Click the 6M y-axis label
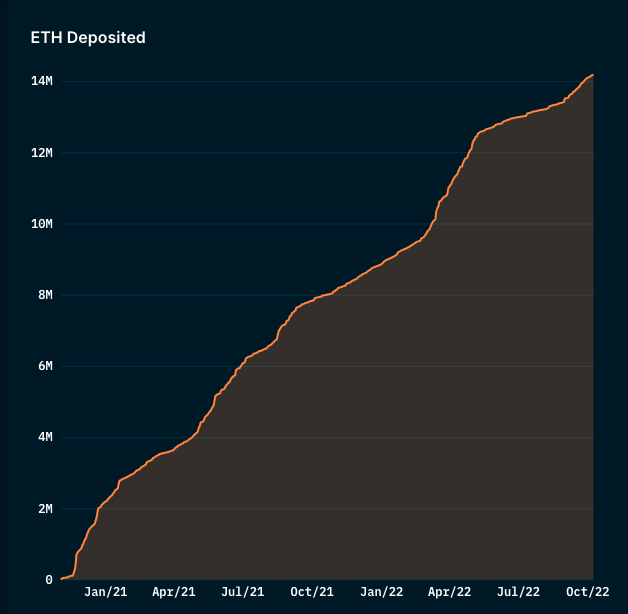The image size is (628, 614). (45, 366)
